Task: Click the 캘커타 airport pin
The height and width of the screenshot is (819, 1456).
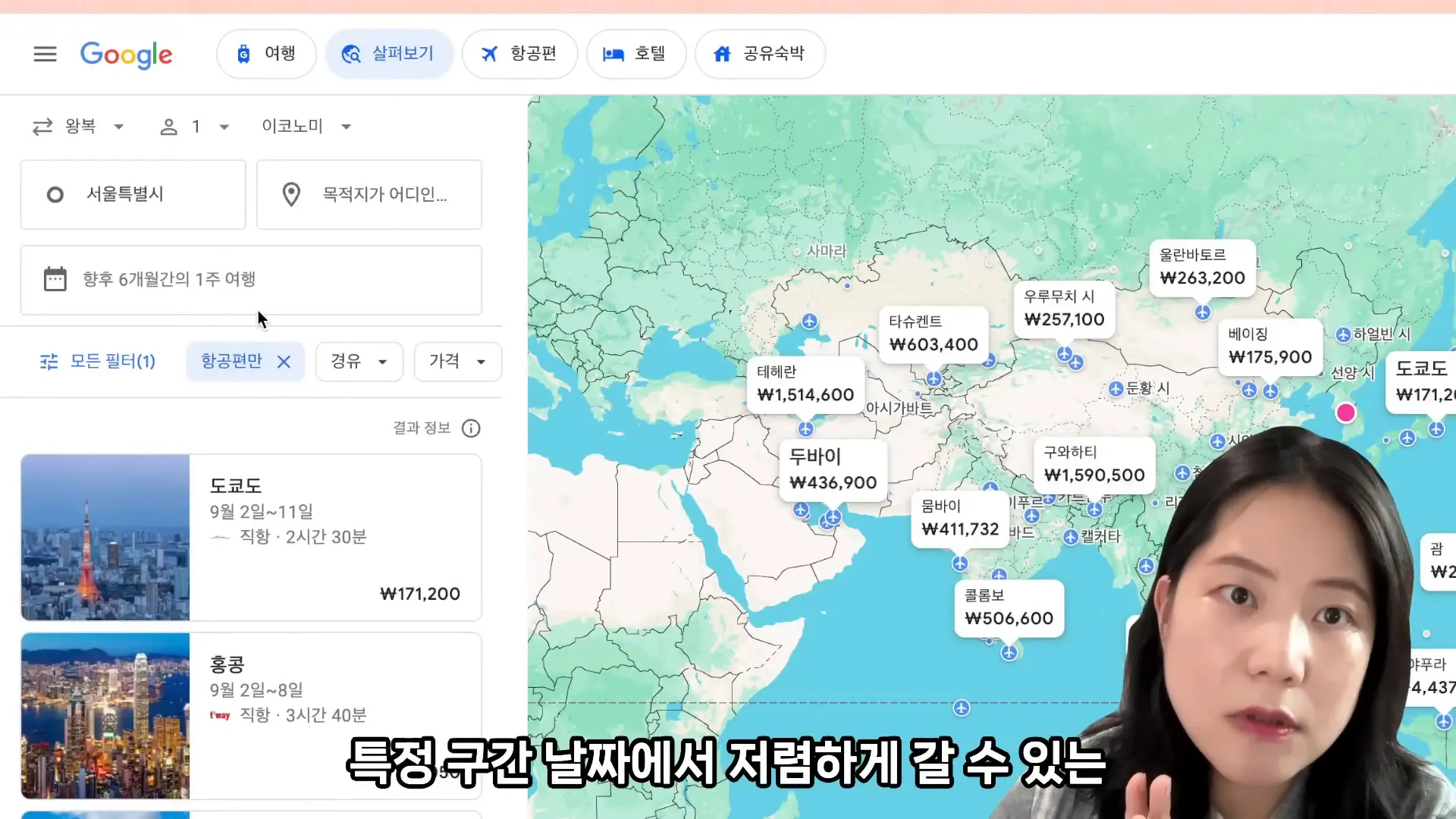Action: point(1071,538)
